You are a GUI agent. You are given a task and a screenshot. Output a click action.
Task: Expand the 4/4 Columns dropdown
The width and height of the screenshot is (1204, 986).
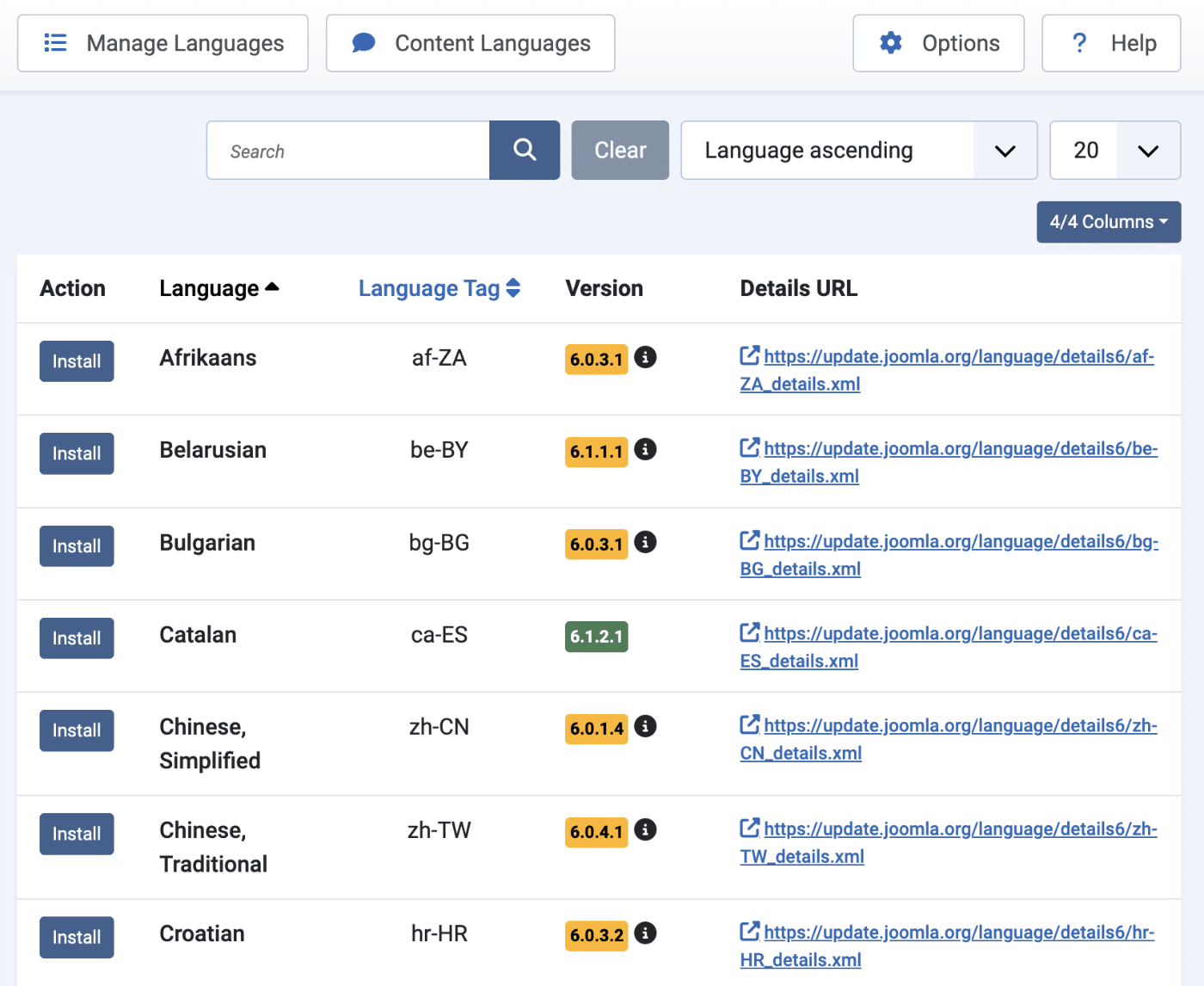(1109, 222)
